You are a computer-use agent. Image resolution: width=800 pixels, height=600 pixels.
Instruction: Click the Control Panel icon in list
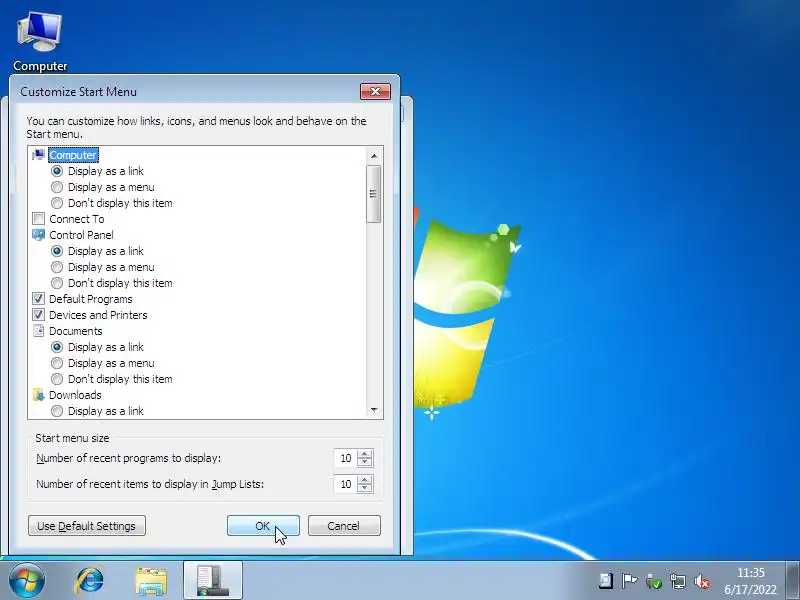click(x=38, y=235)
